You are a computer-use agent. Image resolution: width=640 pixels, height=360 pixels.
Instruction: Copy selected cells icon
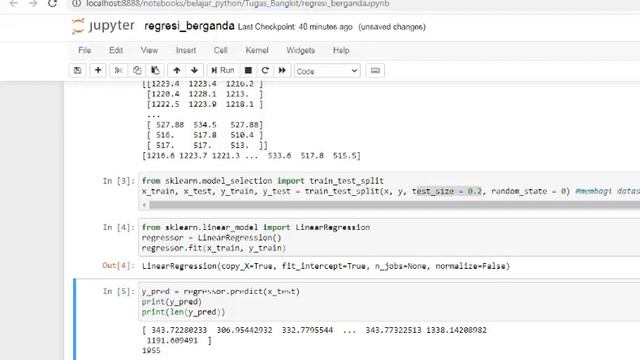click(x=137, y=71)
